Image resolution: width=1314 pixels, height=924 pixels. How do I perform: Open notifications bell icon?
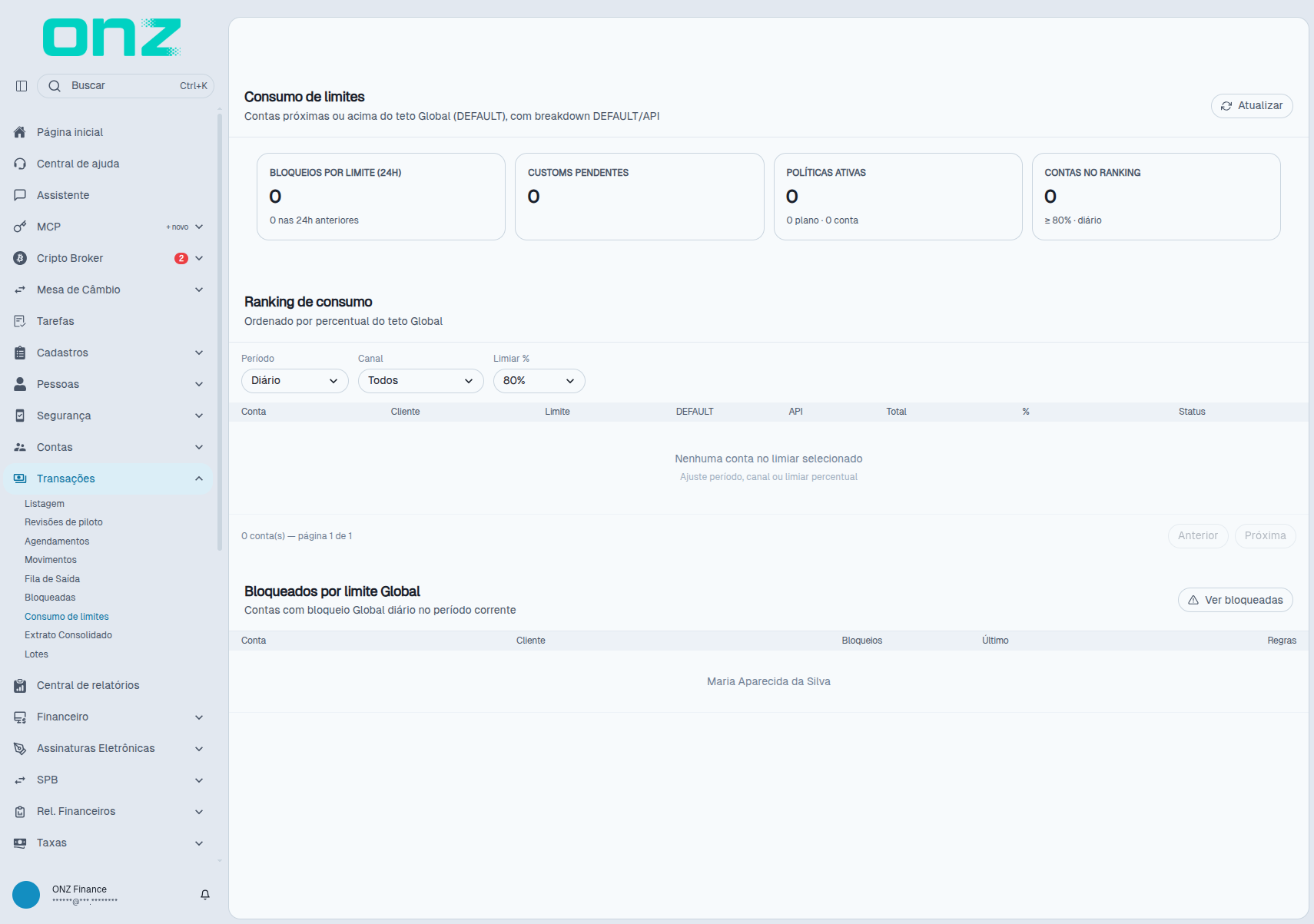point(205,895)
